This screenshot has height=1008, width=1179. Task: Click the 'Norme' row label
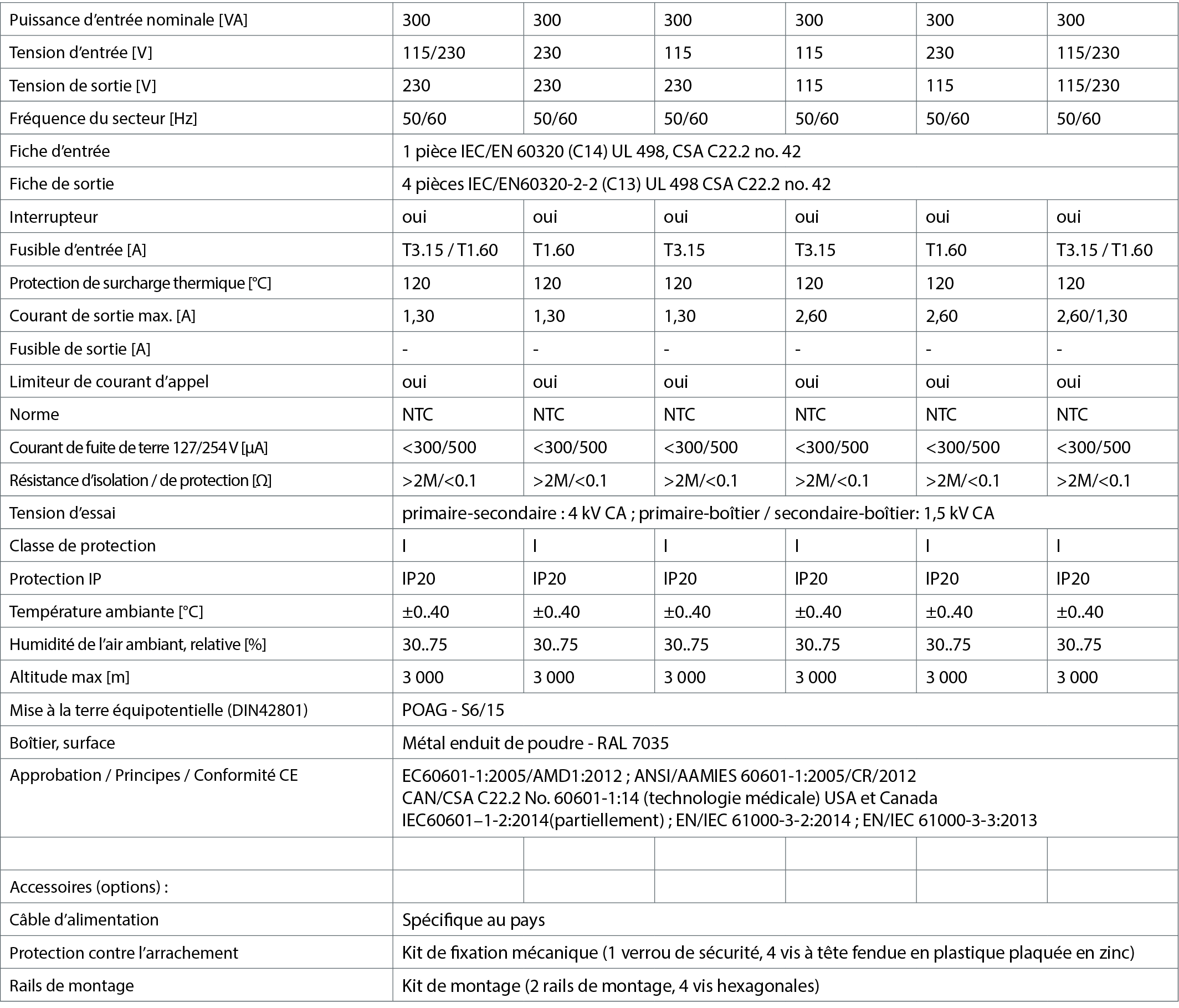tap(34, 415)
